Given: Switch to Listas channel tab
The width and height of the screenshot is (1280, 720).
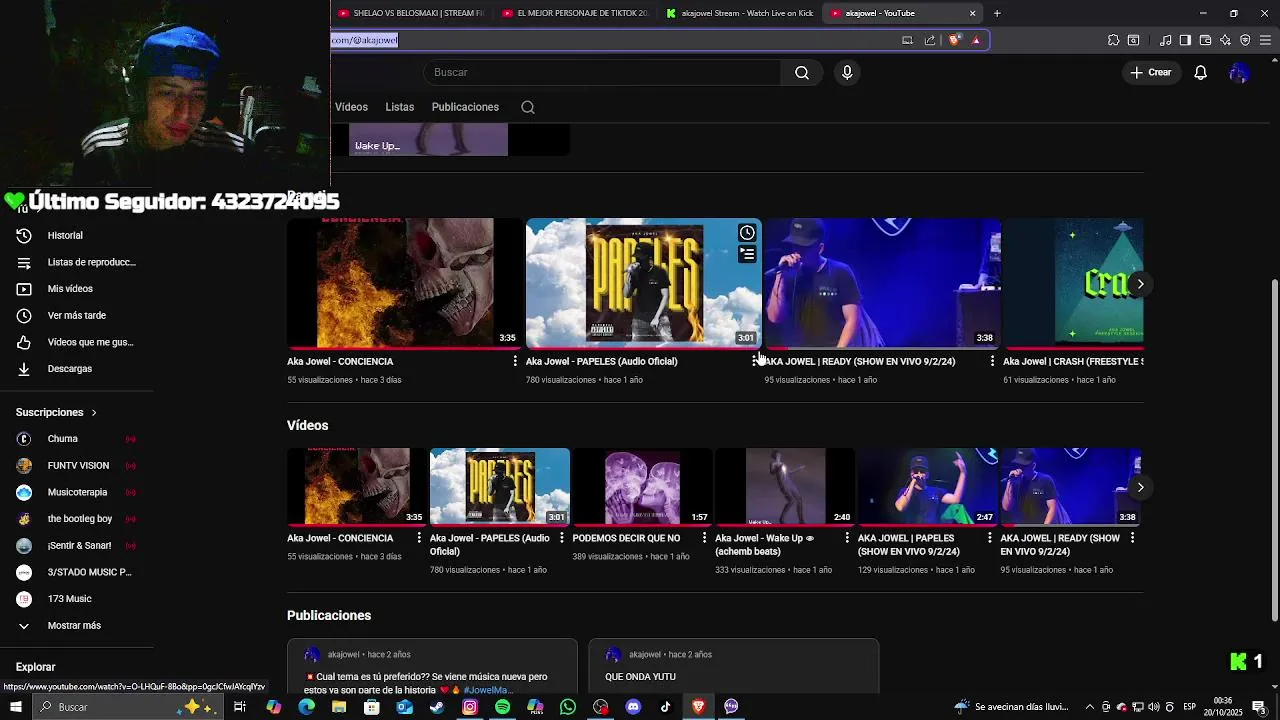Looking at the screenshot, I should pyautogui.click(x=400, y=107).
